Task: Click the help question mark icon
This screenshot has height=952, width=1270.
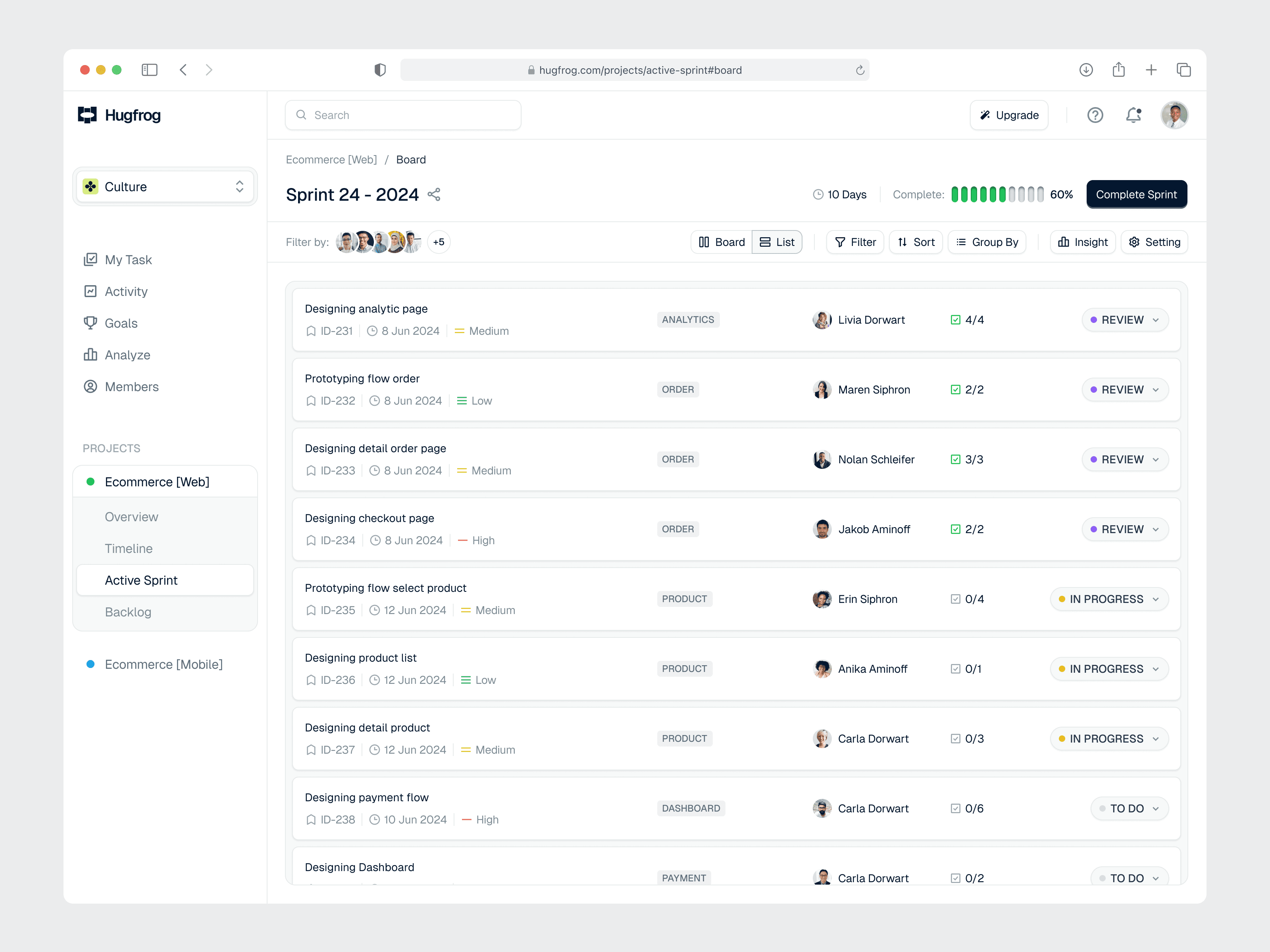Action: (x=1095, y=115)
